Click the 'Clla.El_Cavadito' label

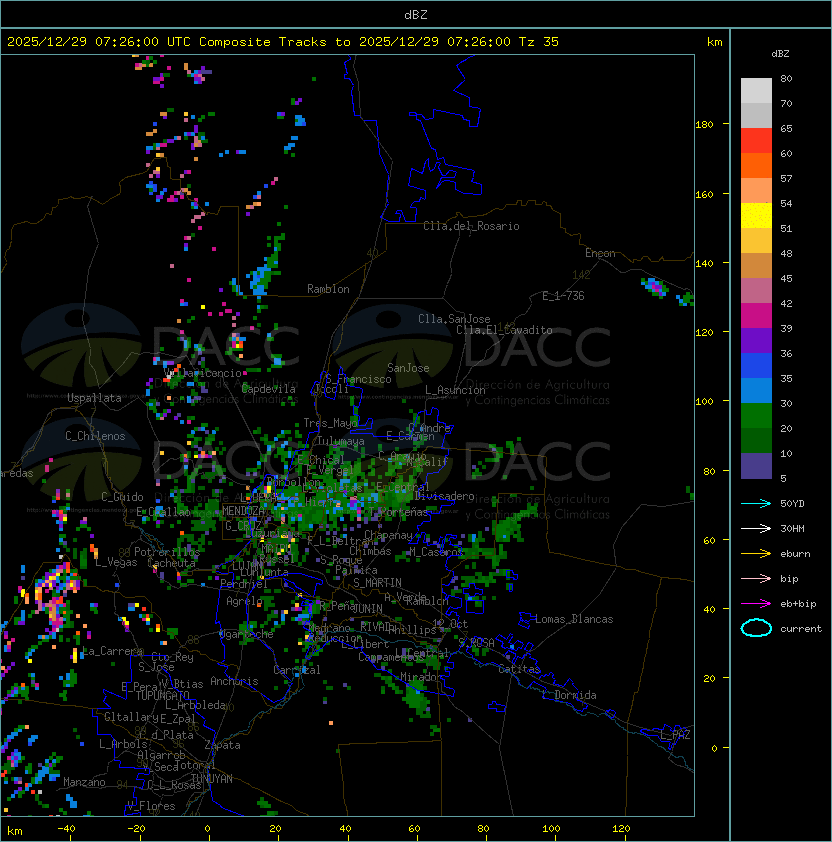504,330
